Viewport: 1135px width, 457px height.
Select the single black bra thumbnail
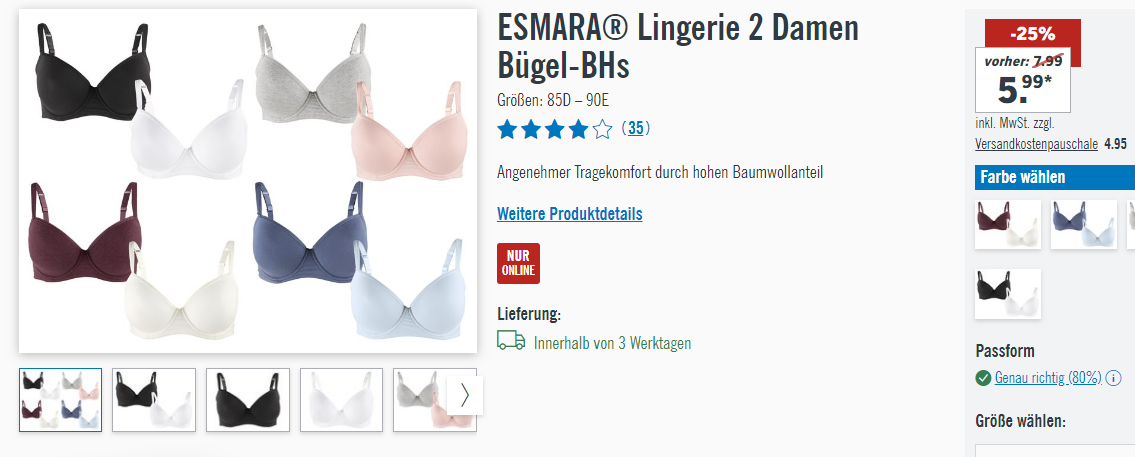pos(248,400)
